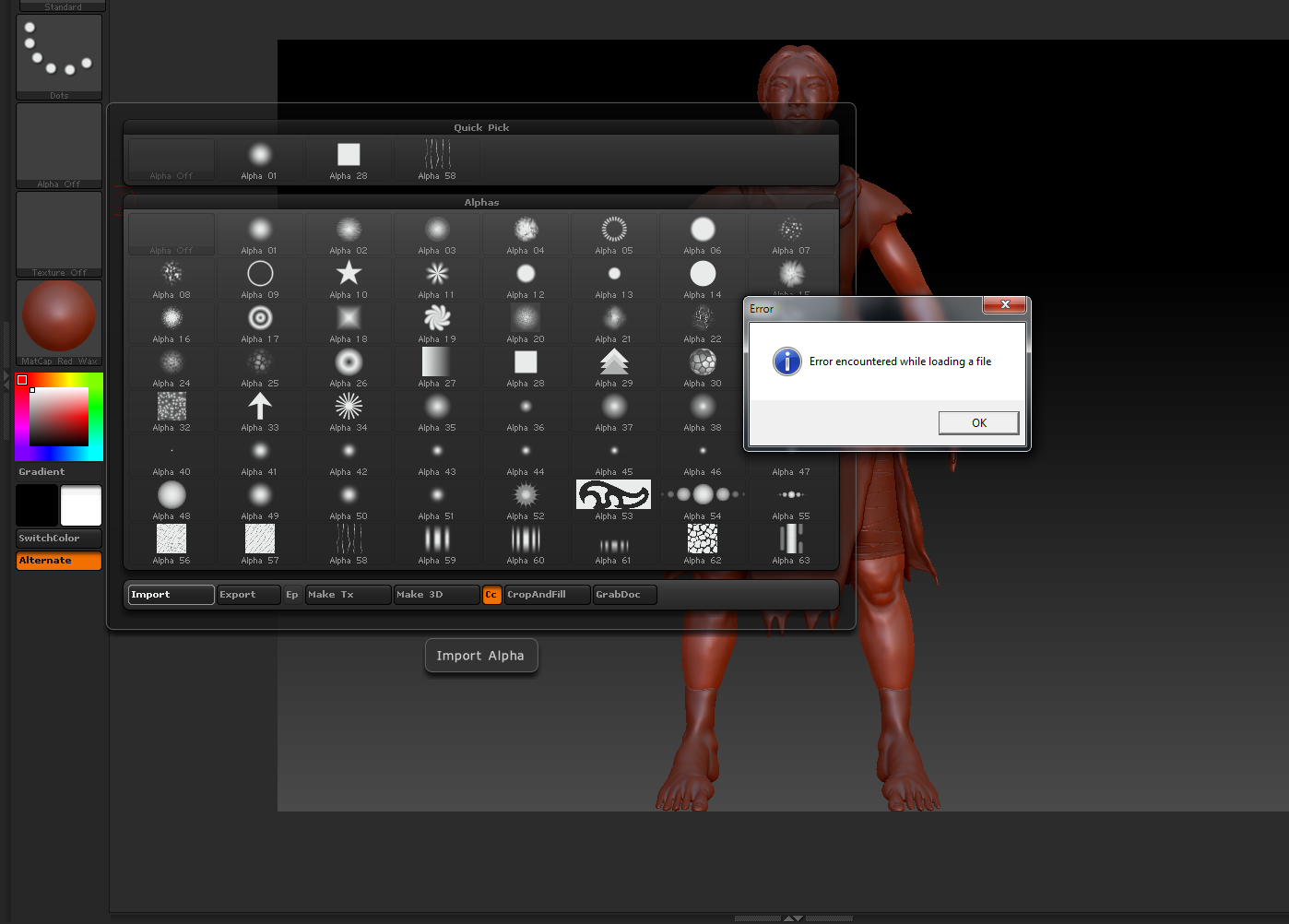
Task: Toggle the Alternate gradient mode
Action: (58, 561)
